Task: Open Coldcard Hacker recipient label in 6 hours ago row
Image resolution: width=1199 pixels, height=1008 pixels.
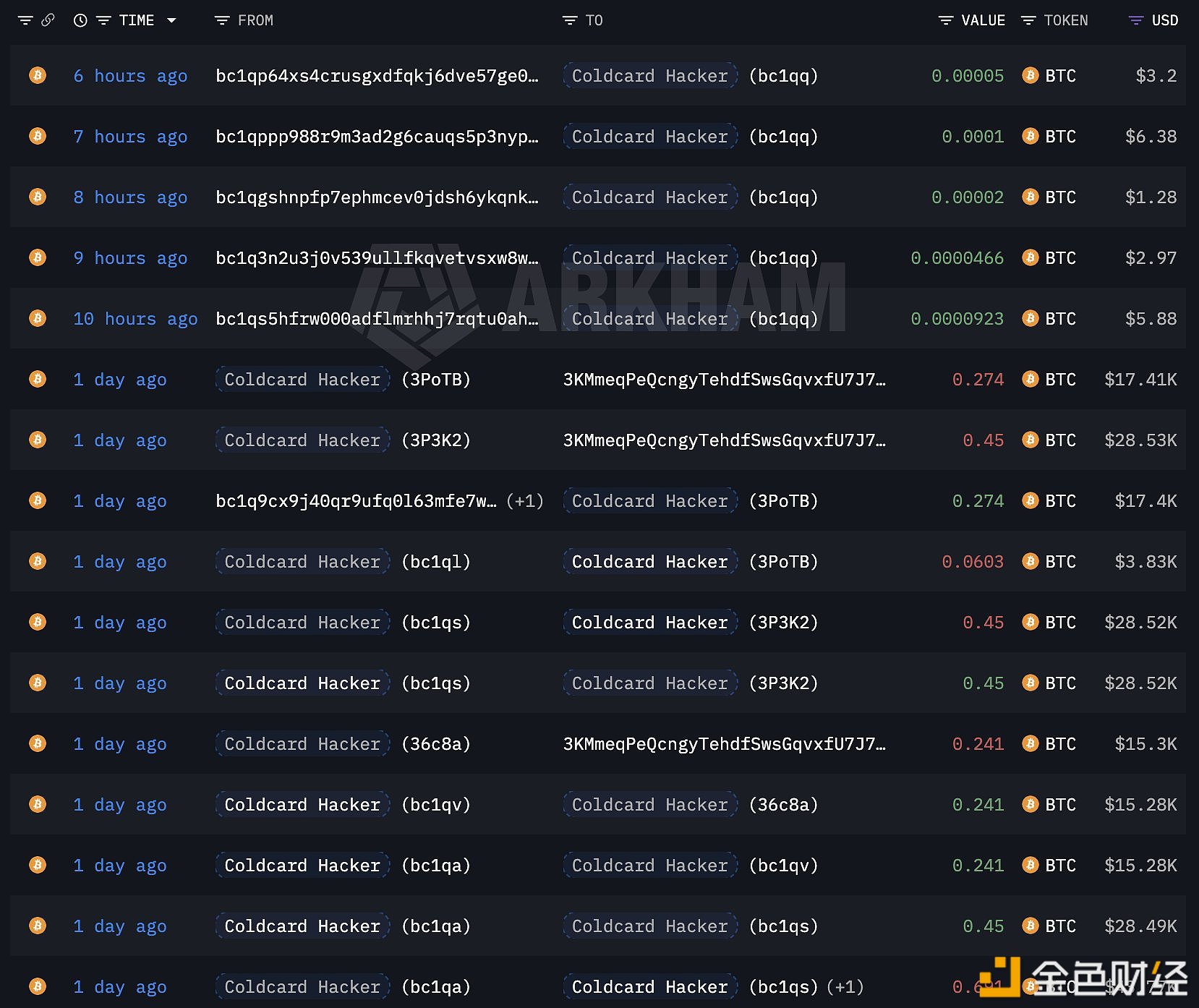Action: click(650, 76)
